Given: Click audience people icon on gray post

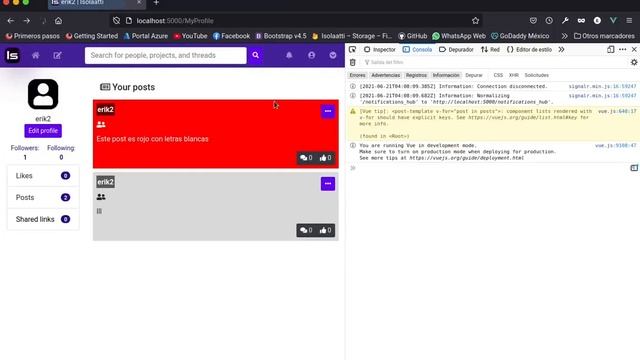Looking at the screenshot, I should tap(101, 197).
